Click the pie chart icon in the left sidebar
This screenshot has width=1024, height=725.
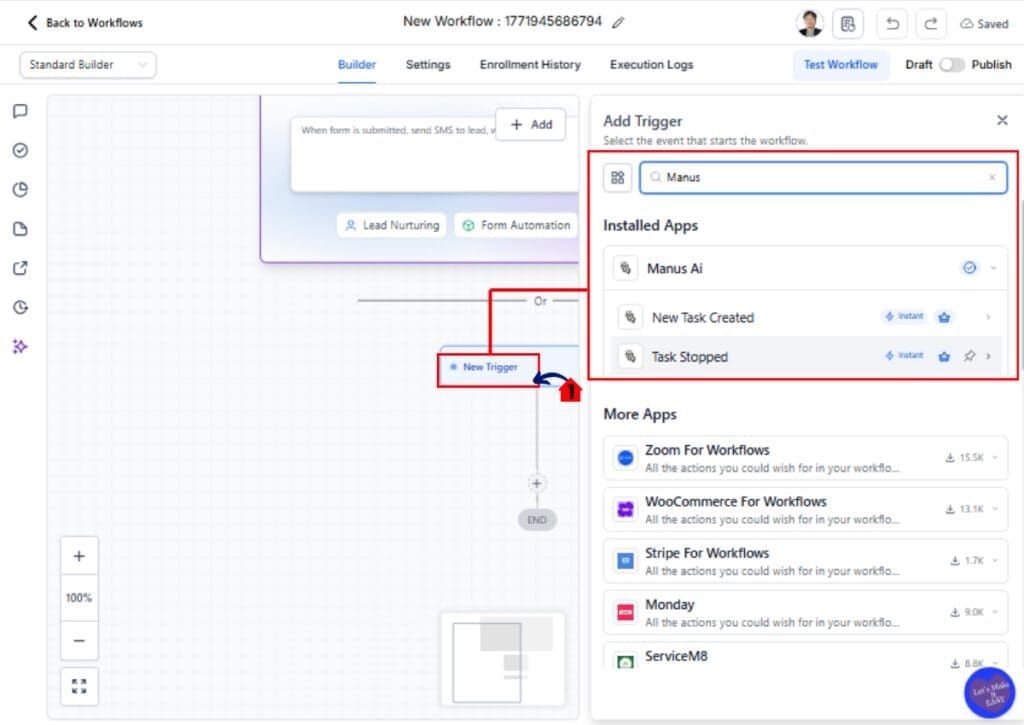[21, 189]
